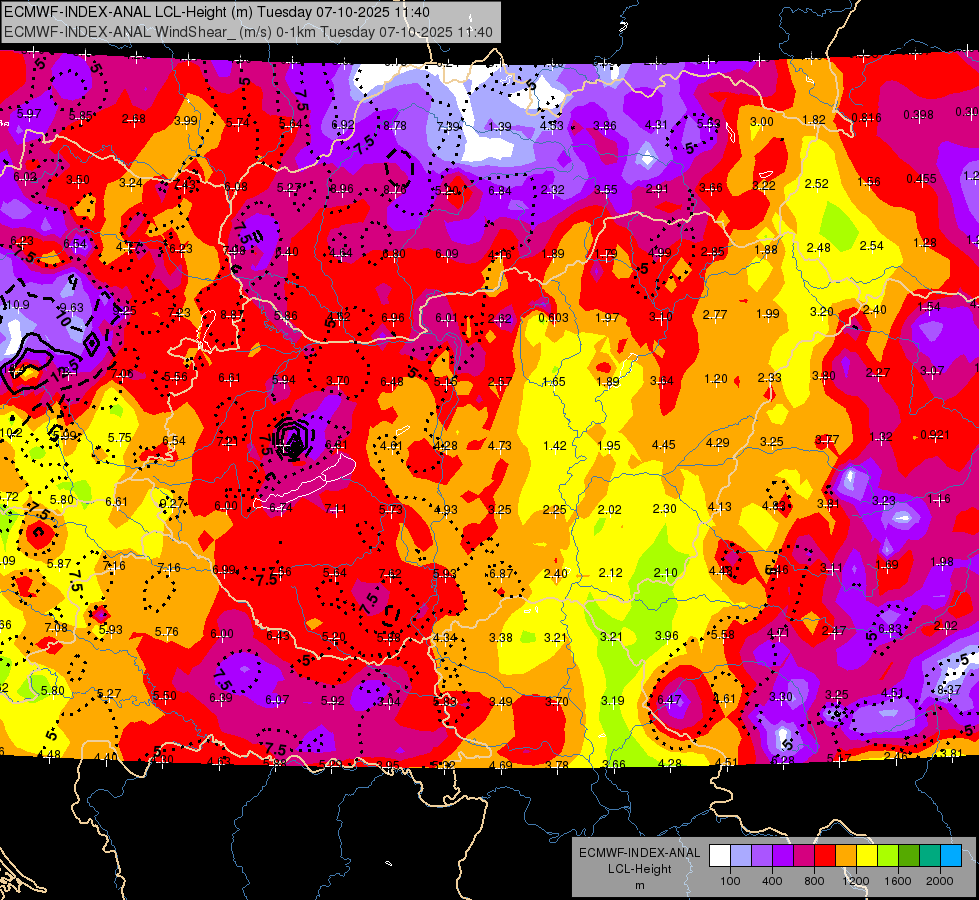Click wind shear value 2.77
The image size is (979, 900).
click(x=715, y=315)
